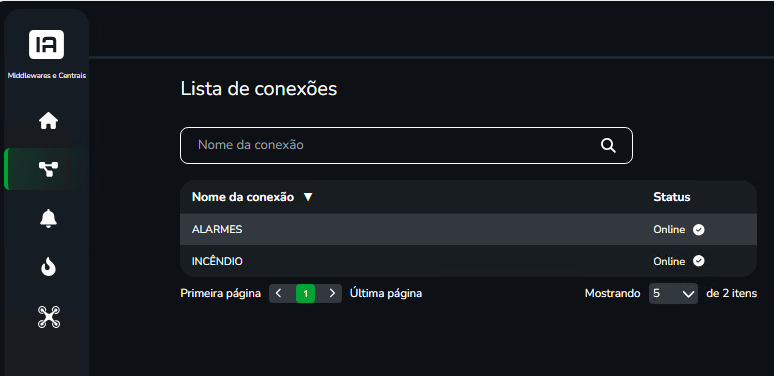Viewport: 774px width, 376px height.
Task: Open the drone icon in sidebar
Action: click(x=48, y=317)
